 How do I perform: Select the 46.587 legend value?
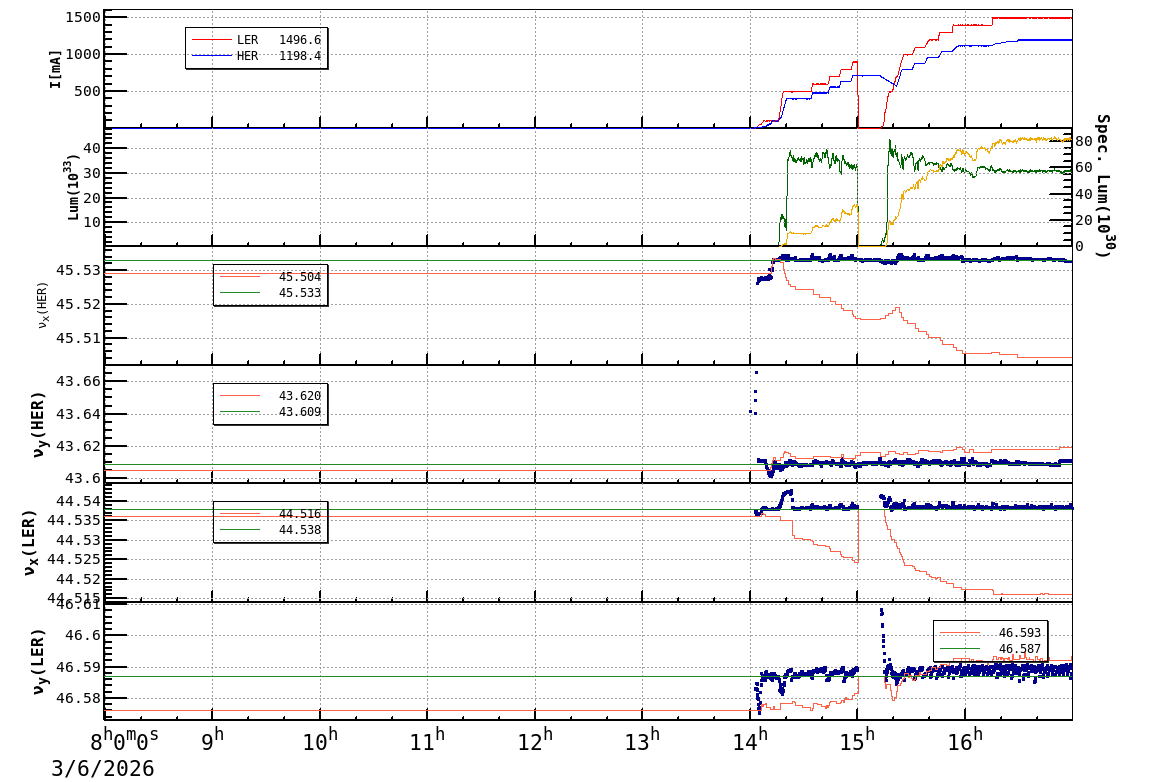coord(1020,649)
